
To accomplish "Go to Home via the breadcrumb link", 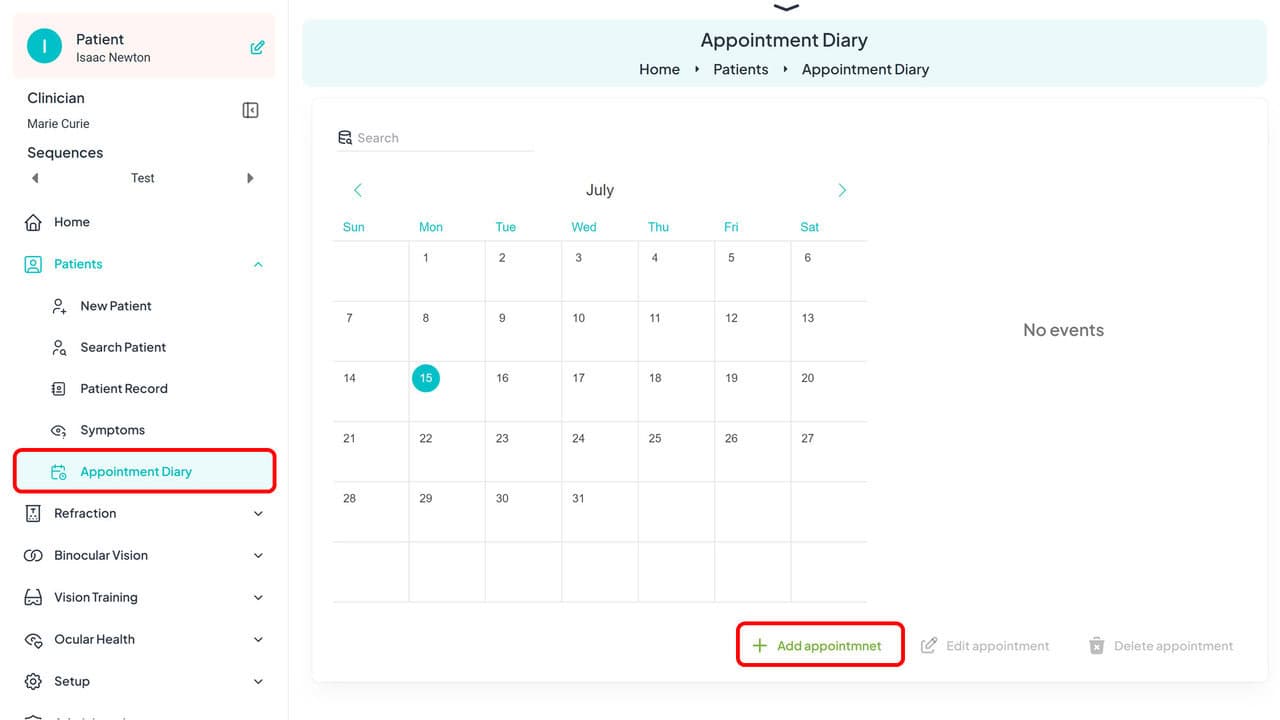I will coord(658,69).
